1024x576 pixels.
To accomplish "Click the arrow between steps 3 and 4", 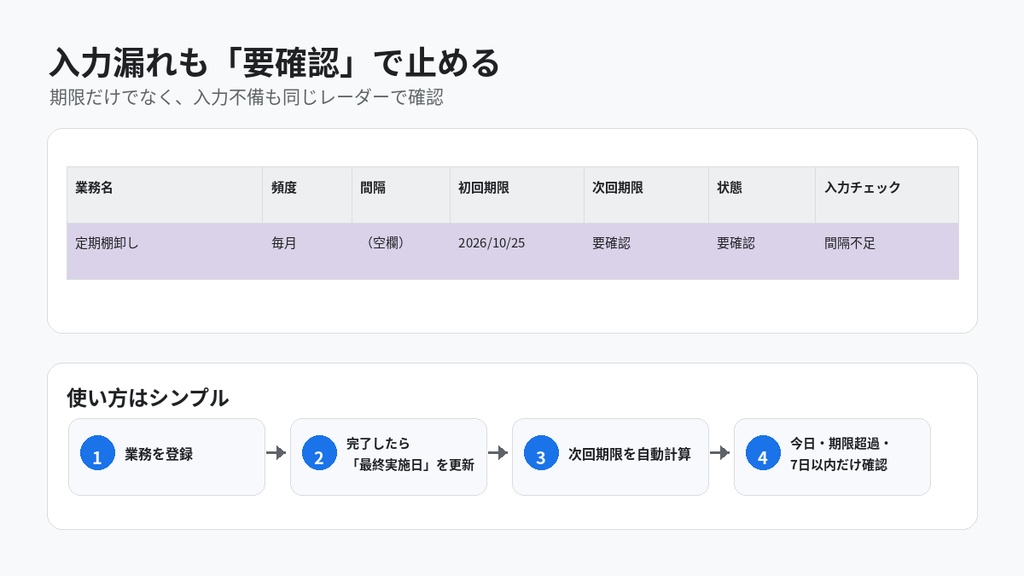I will tap(720, 453).
